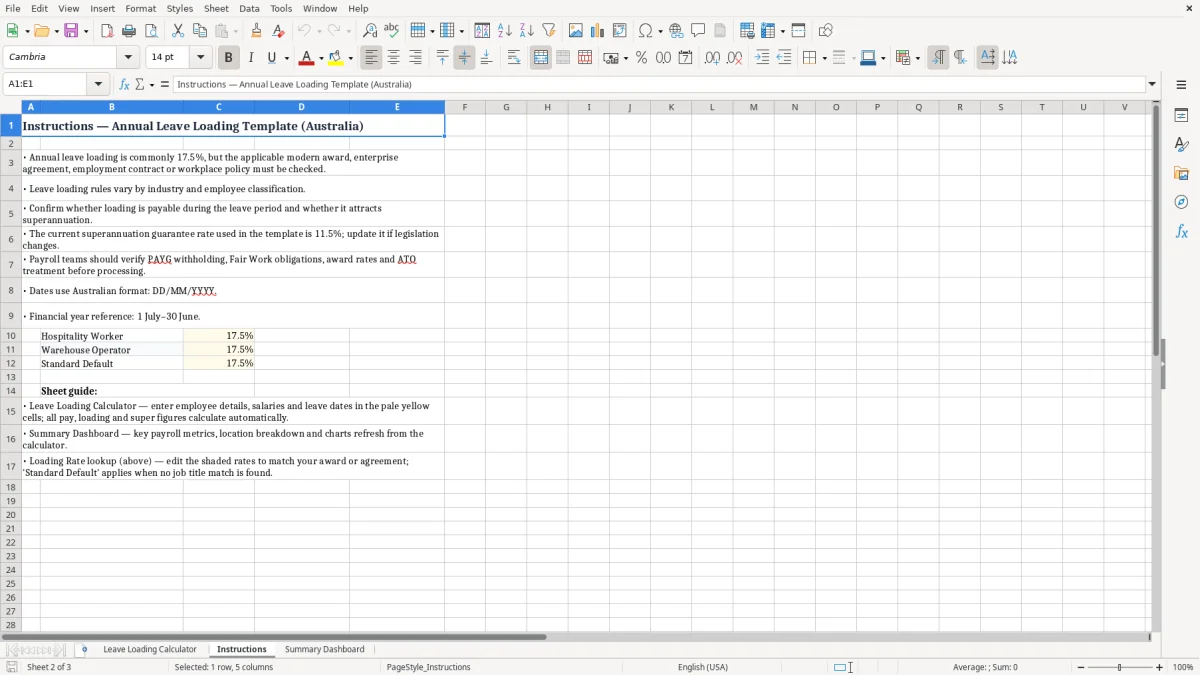Toggle Merge and Center Cells
The image size is (1200, 675).
[x=541, y=58]
